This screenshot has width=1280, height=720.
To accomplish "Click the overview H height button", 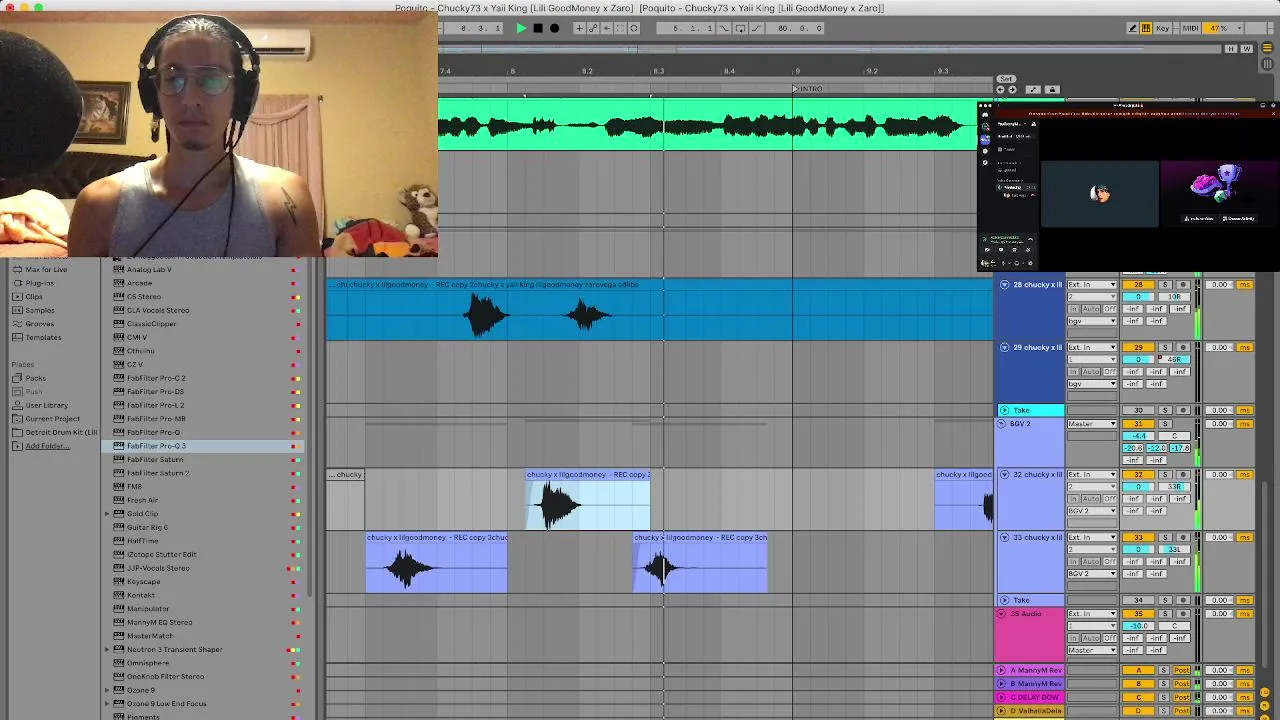I will click(x=1231, y=48).
